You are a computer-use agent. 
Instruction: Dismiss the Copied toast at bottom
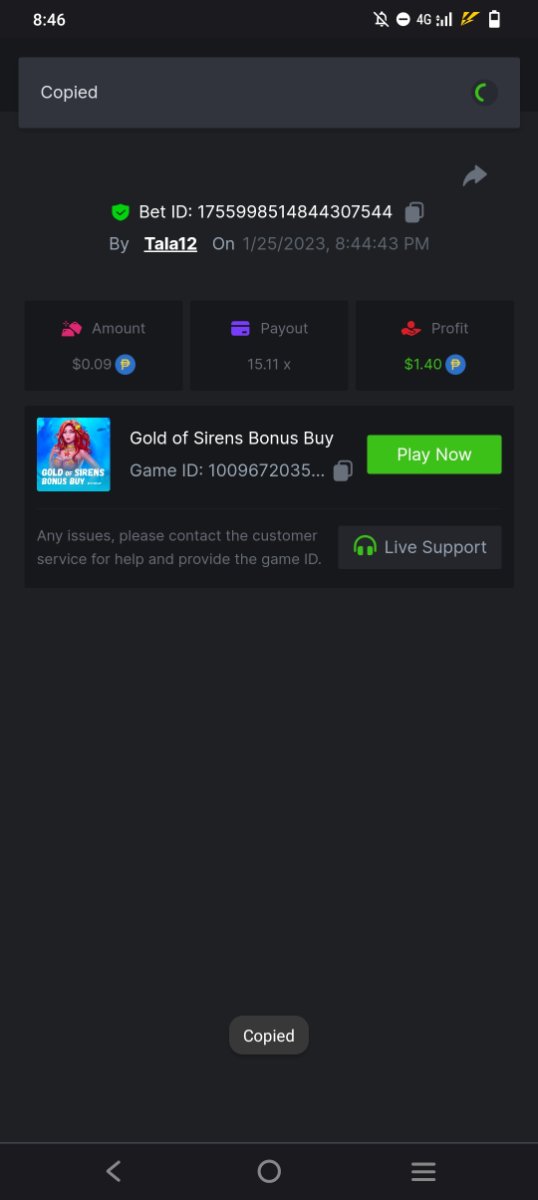tap(269, 1036)
